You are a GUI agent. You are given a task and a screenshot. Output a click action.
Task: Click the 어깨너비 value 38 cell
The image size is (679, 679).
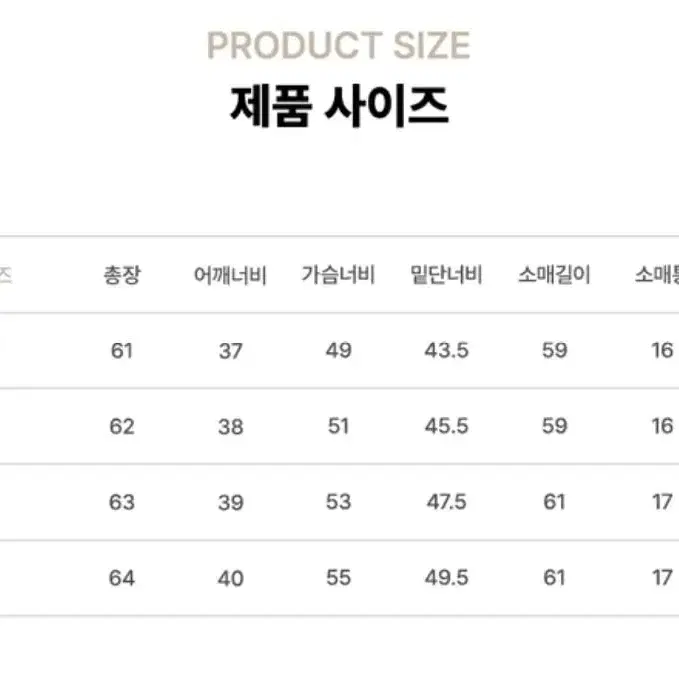click(230, 427)
